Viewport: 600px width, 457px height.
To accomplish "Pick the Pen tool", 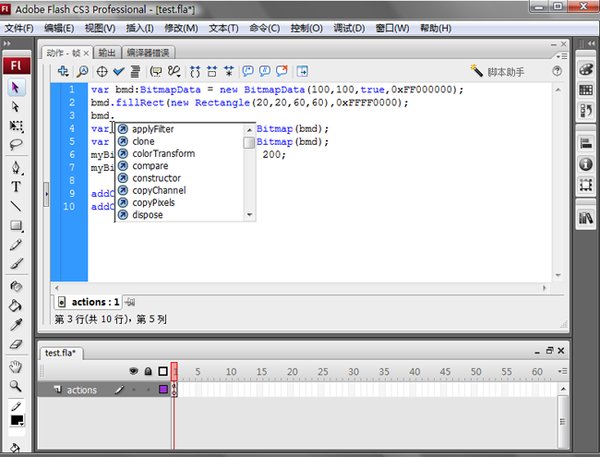I will [16, 166].
